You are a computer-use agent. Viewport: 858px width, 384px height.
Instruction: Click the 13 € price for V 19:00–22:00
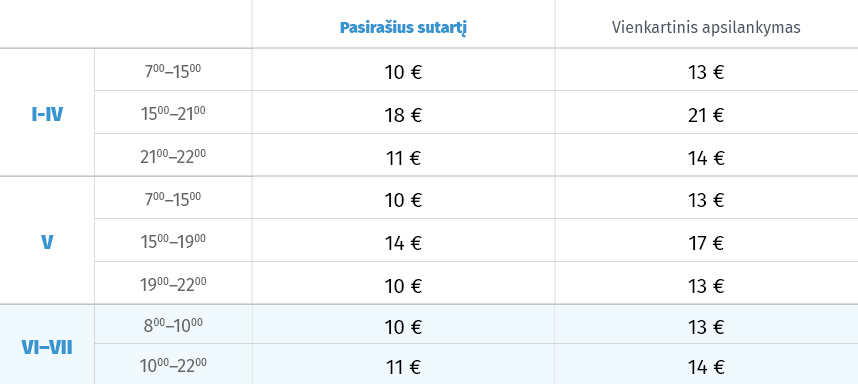(706, 286)
